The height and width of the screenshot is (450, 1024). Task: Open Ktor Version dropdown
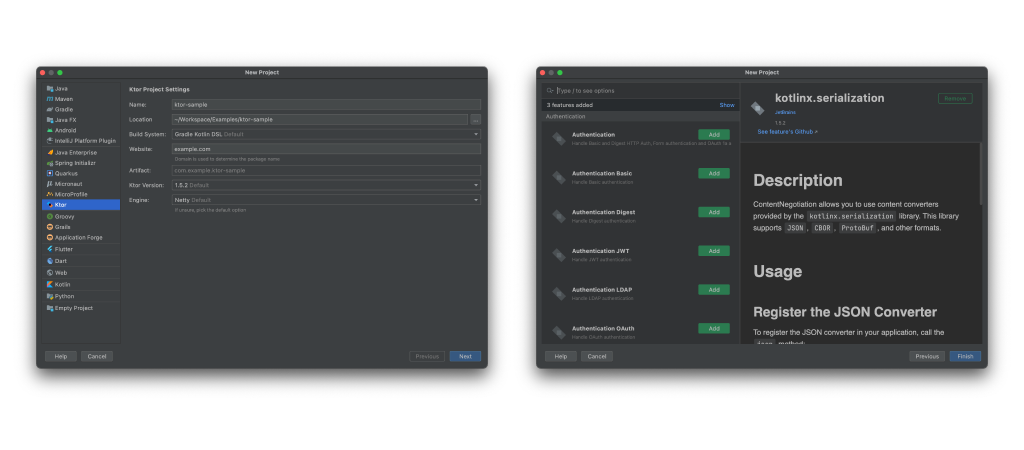(326, 185)
